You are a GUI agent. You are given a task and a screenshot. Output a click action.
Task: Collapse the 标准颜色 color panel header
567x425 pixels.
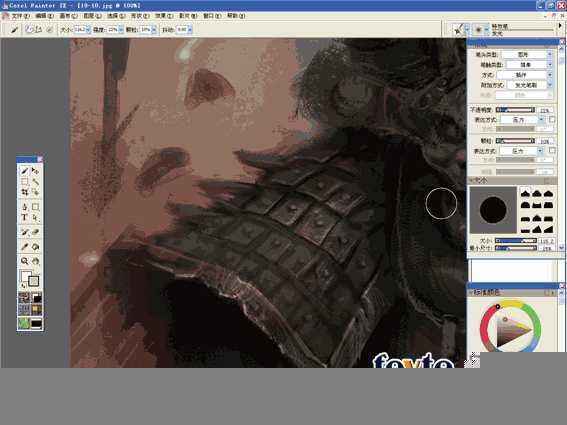pyautogui.click(x=512, y=292)
